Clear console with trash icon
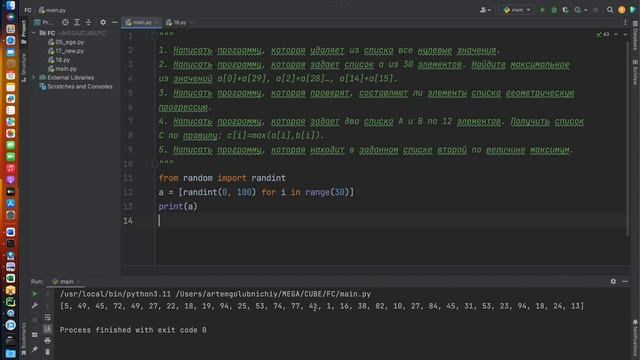The height and width of the screenshot is (360, 640). (47, 351)
